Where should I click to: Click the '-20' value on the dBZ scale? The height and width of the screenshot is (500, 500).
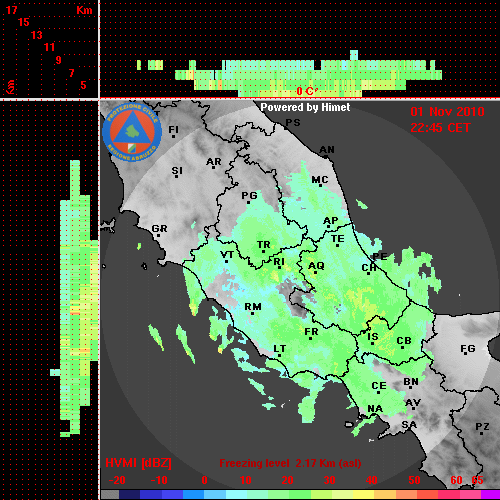point(117,480)
